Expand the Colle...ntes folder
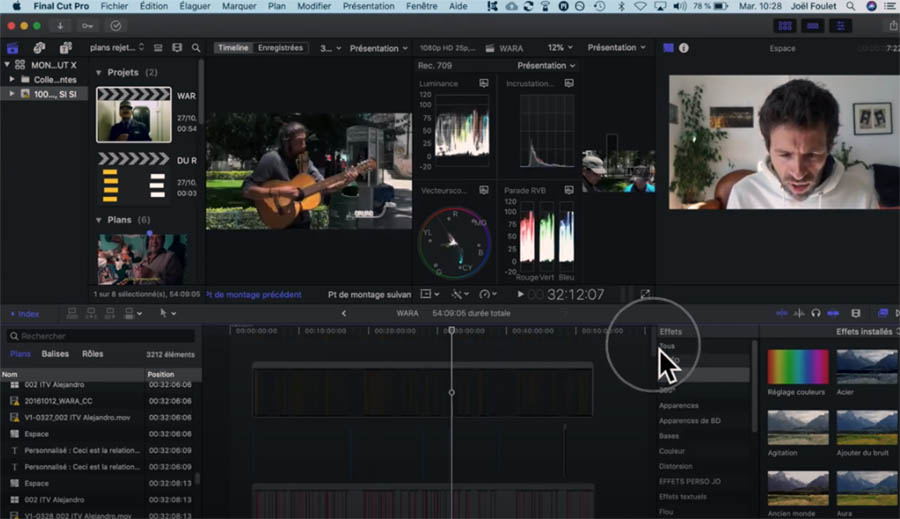This screenshot has height=519, width=900. (12, 79)
